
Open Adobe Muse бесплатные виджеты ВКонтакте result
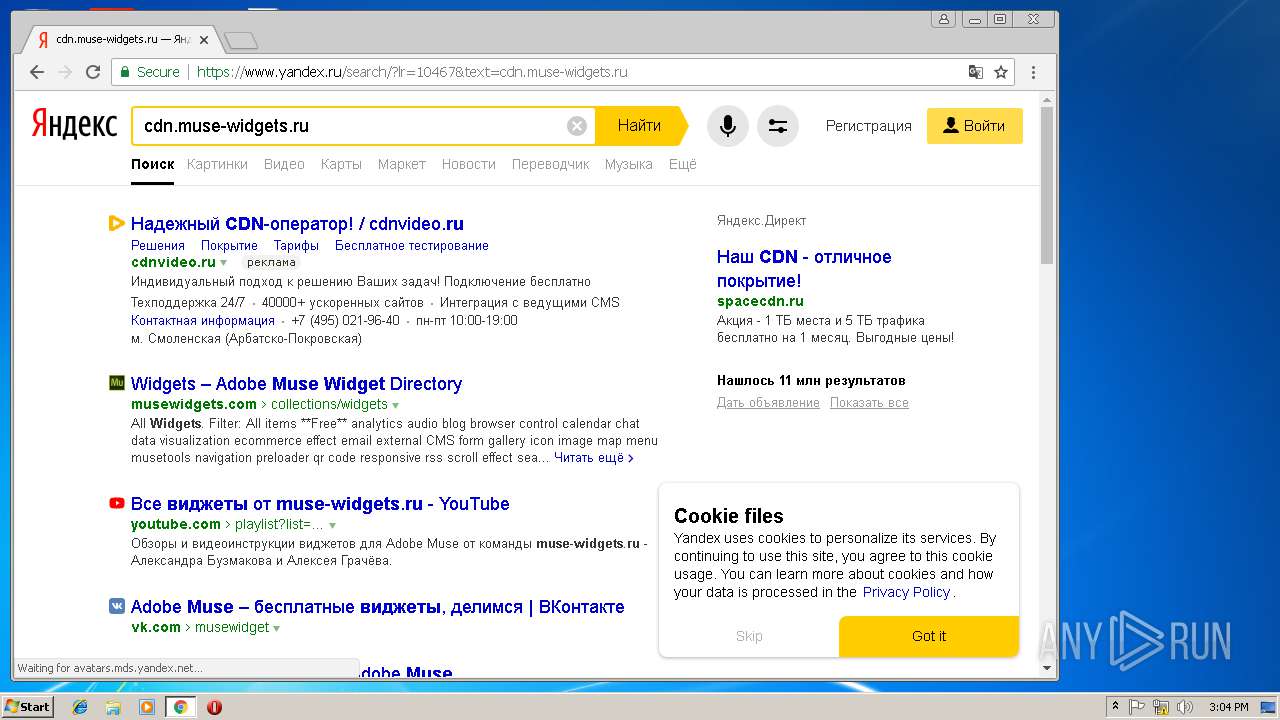pos(378,607)
